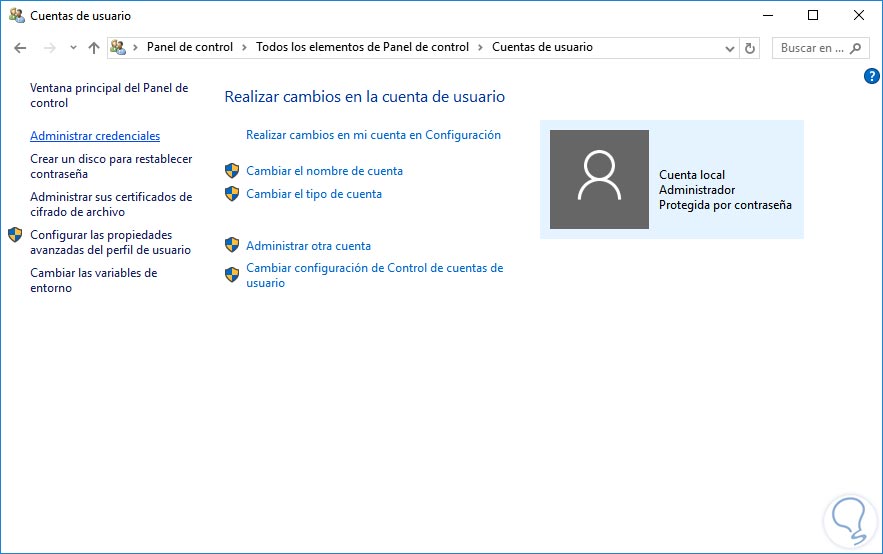
Task: Click shield icon beside Configurar las propiedades avanzadas
Action: click(15, 235)
